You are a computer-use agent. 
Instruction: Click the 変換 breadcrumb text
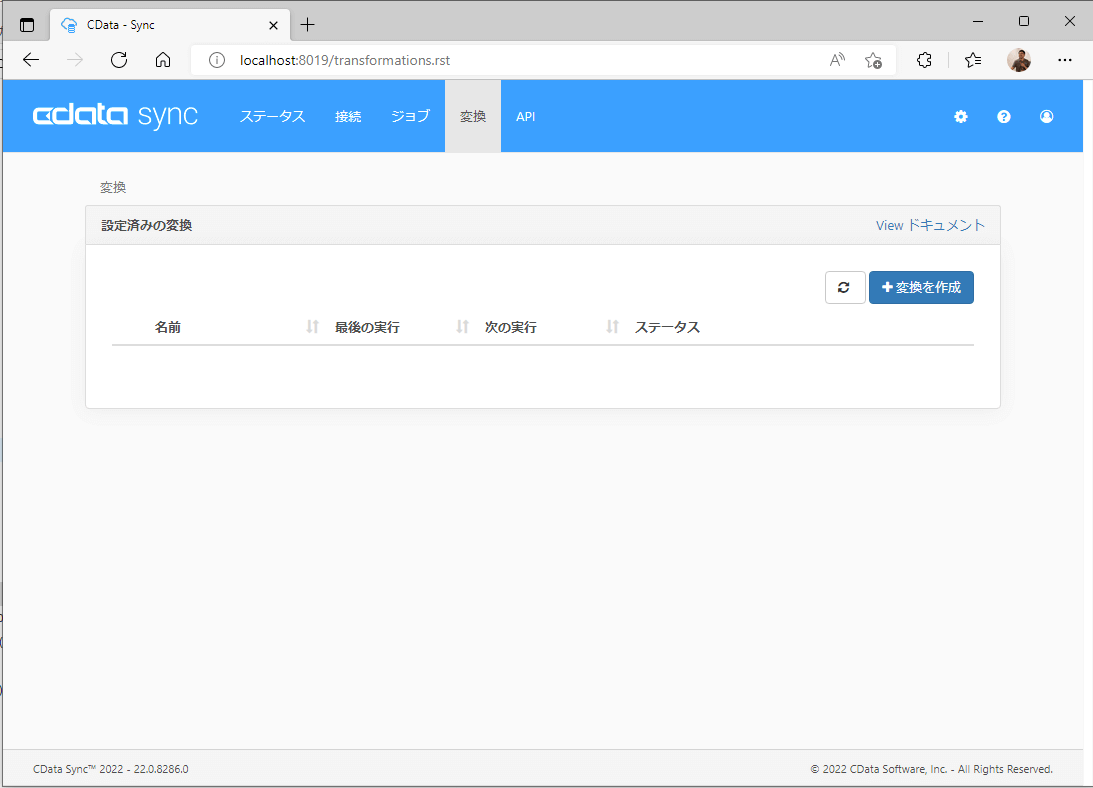pyautogui.click(x=113, y=187)
